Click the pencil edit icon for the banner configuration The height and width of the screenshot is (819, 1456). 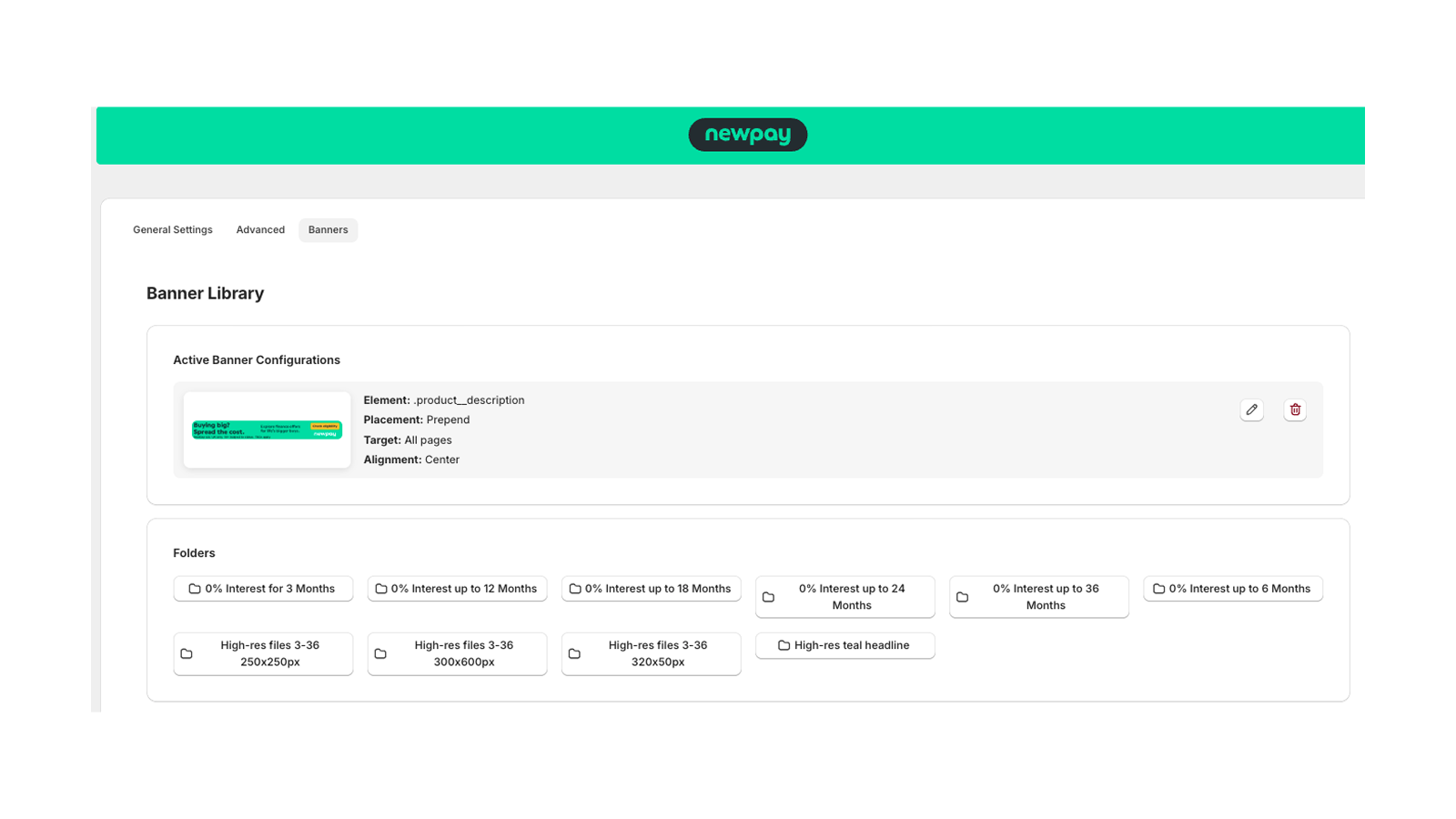(x=1251, y=409)
